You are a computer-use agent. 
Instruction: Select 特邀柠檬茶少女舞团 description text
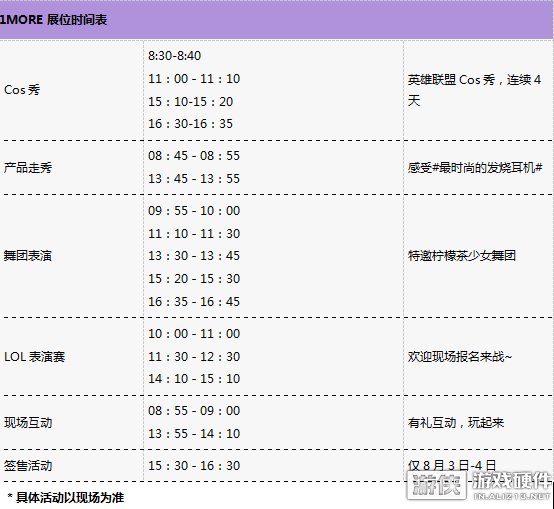(462, 255)
